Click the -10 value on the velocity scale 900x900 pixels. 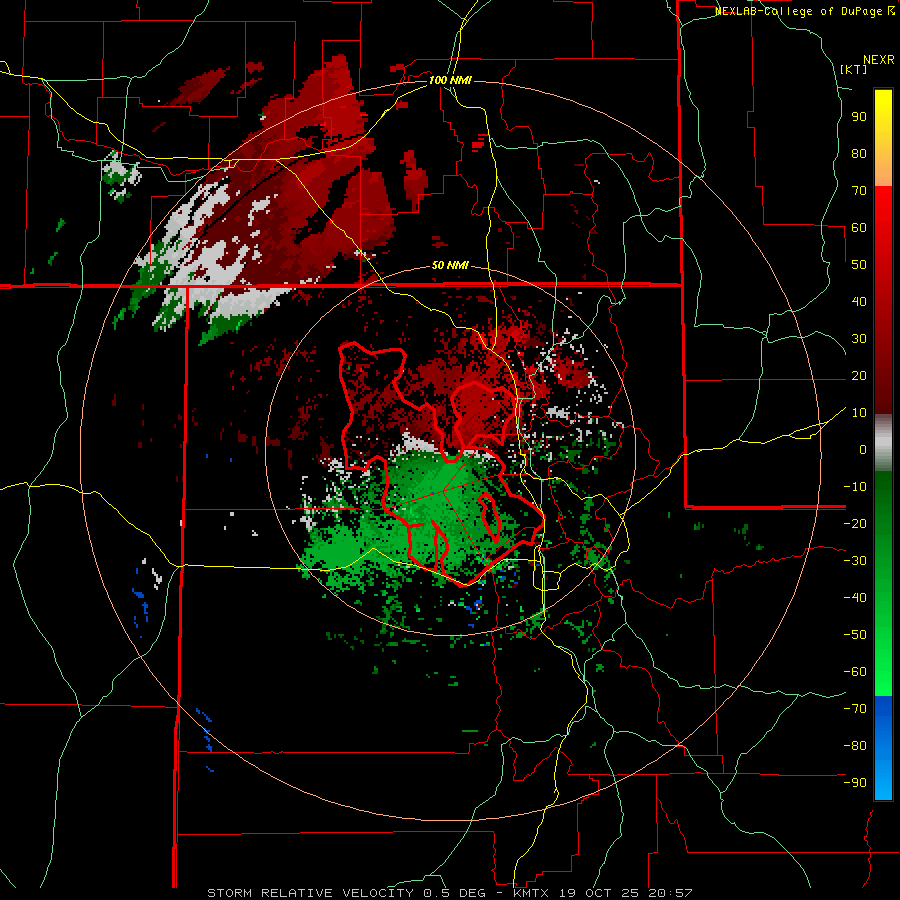(855, 487)
